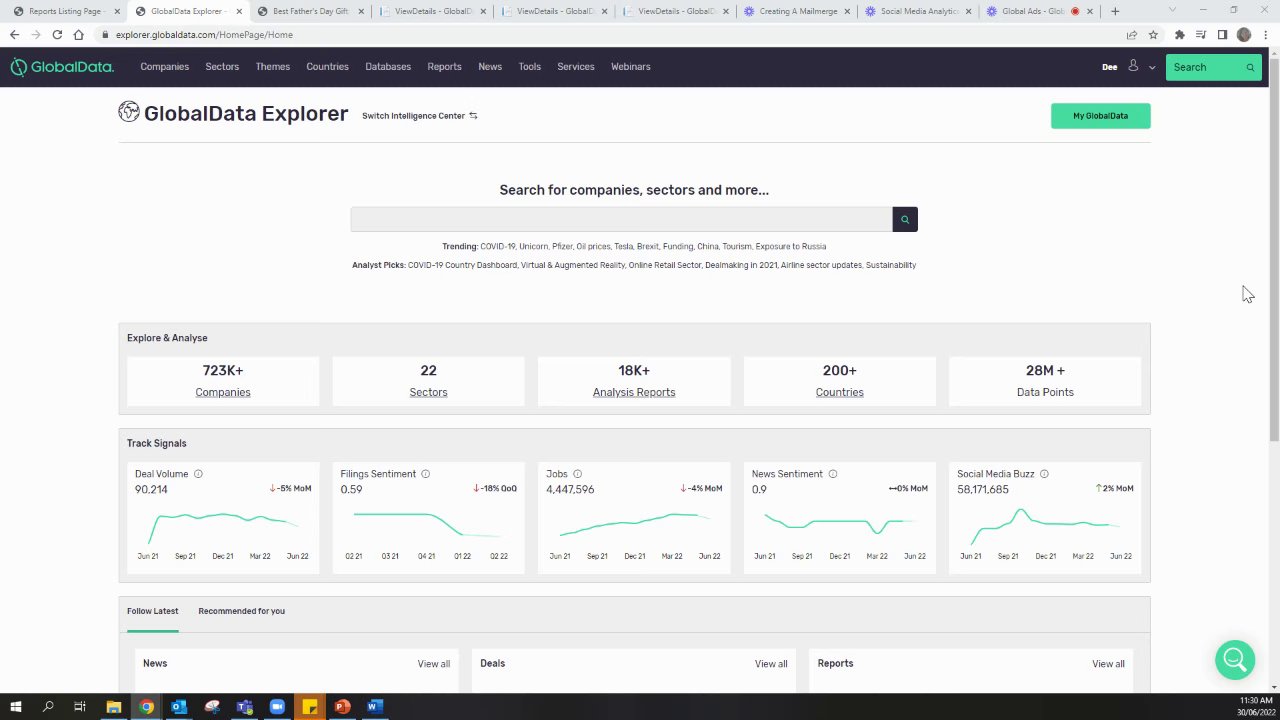The image size is (1280, 720).
Task: Open the 22 Sectors link
Action: click(428, 392)
